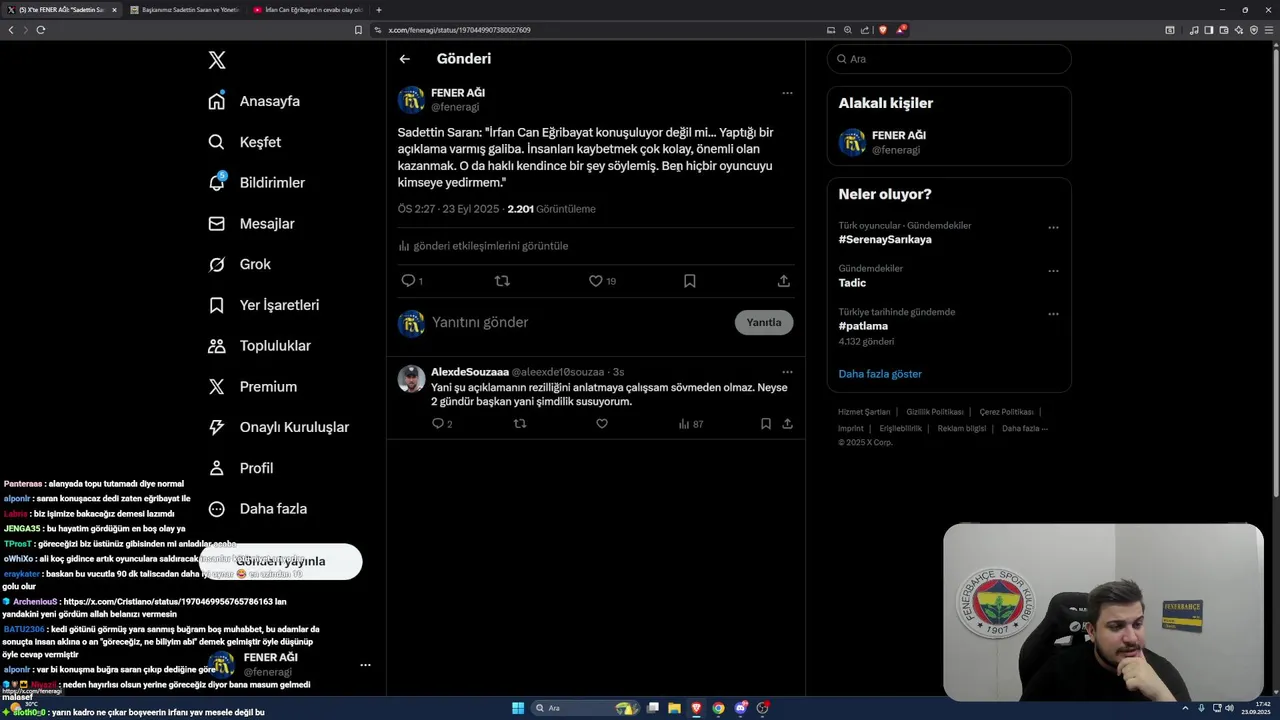Open #SerenaySarıkaya trend
The width and height of the screenshot is (1280, 720).
tap(885, 240)
